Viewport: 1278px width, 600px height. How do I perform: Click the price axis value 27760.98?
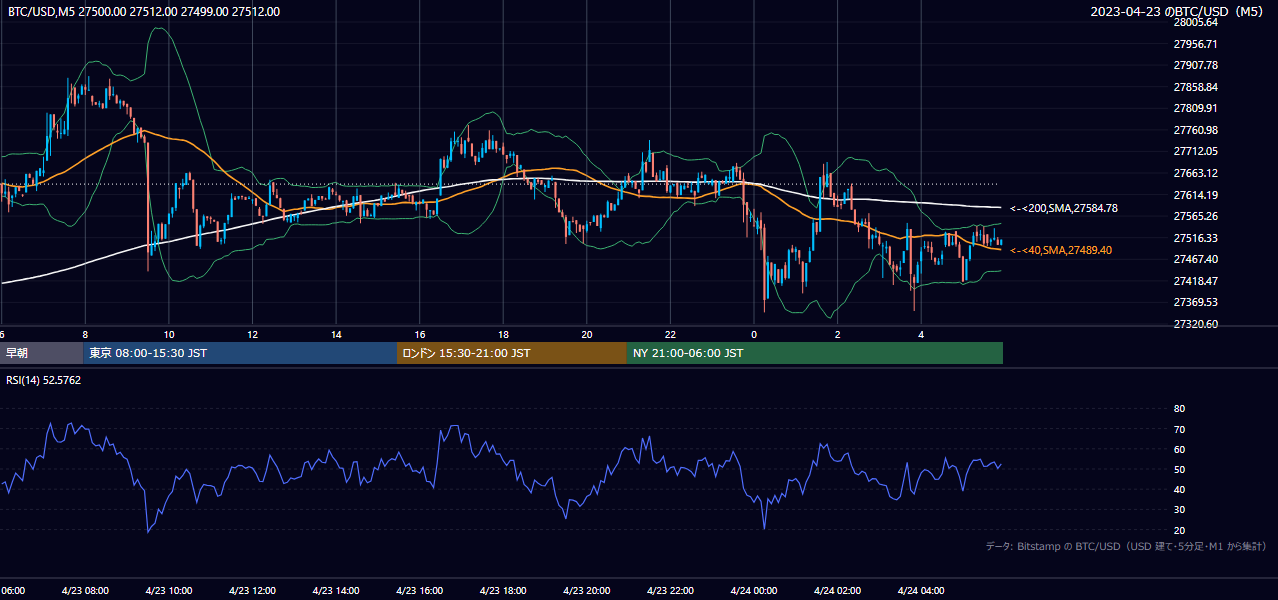1195,130
